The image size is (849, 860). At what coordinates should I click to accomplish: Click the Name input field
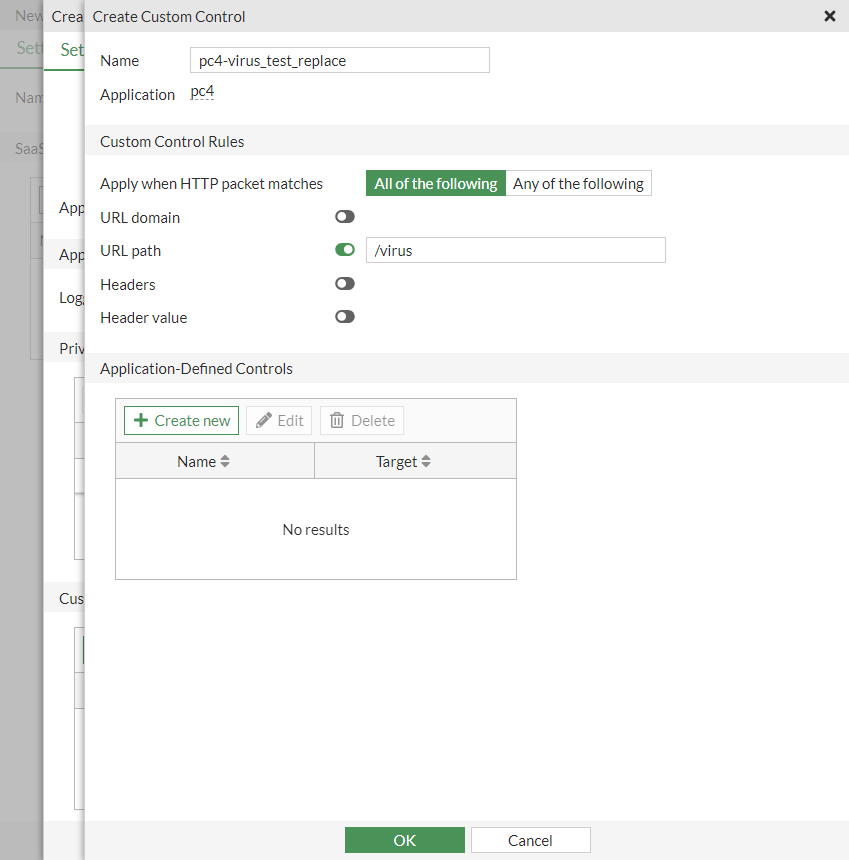click(x=339, y=60)
